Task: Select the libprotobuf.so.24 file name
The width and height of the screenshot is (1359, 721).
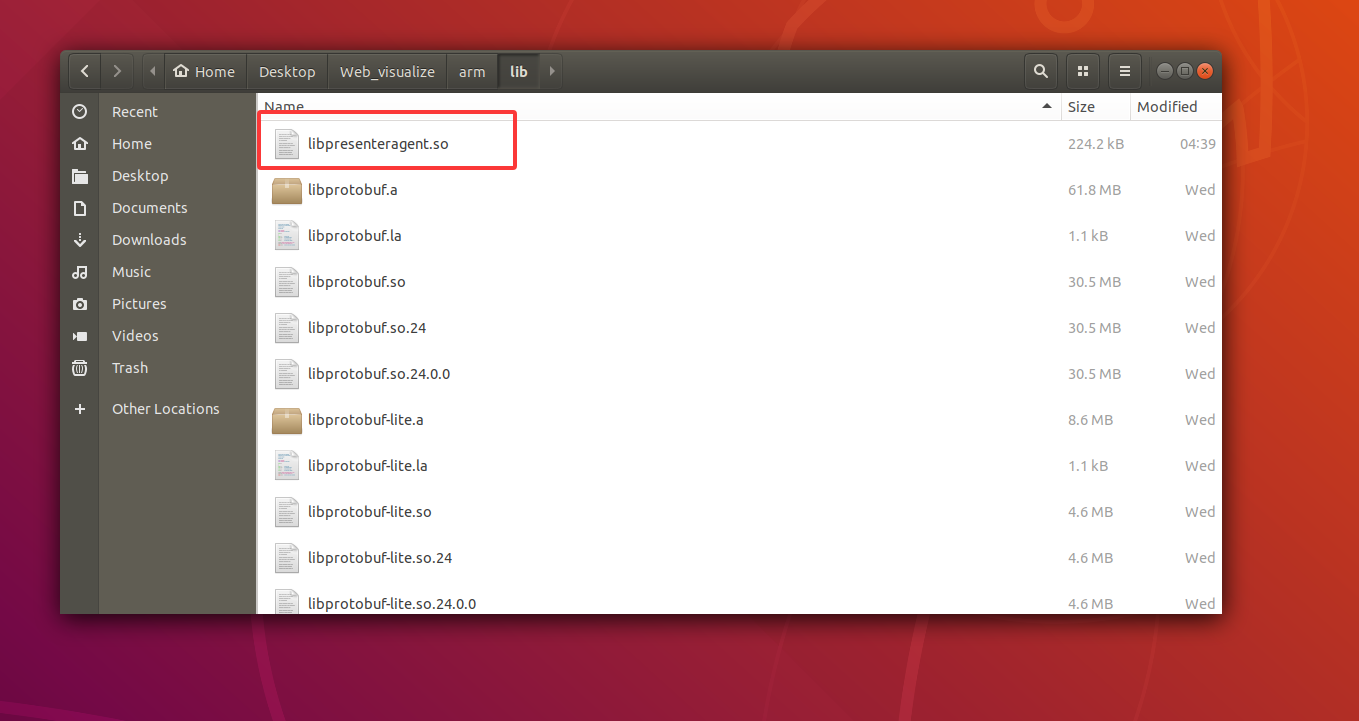Action: [x=367, y=328]
